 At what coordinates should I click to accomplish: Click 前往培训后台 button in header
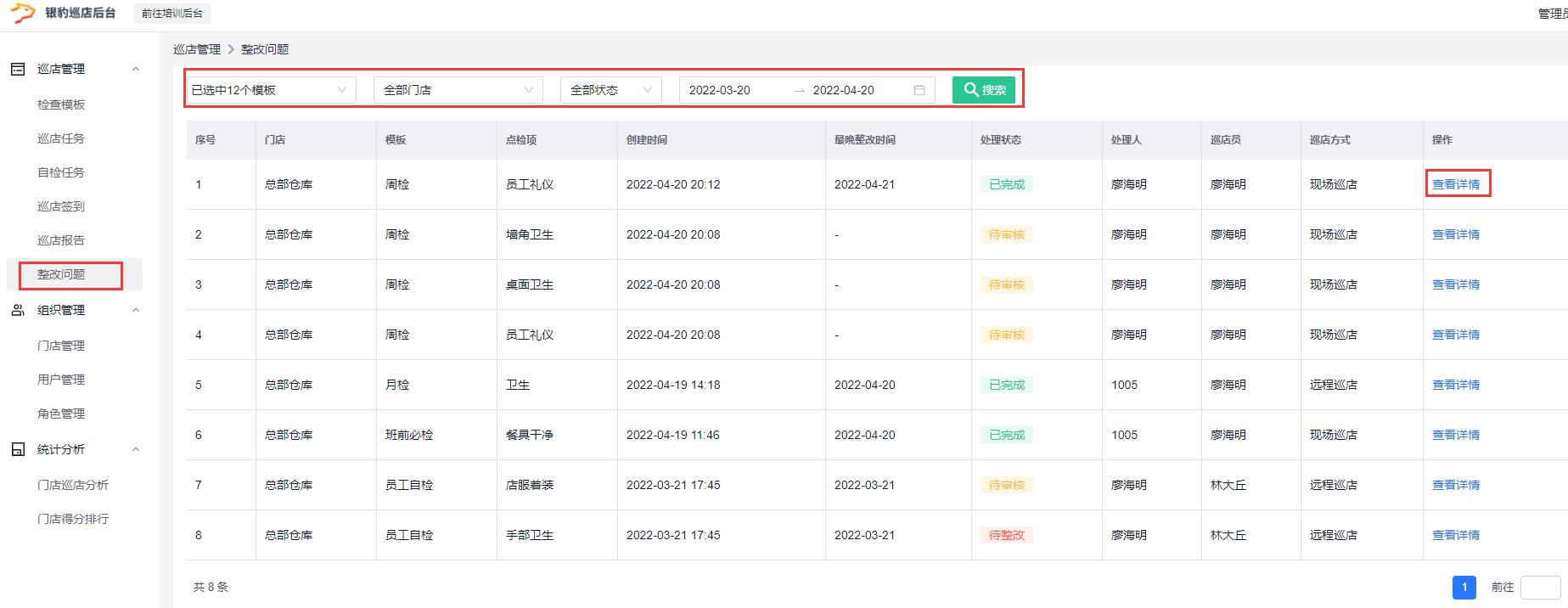172,14
